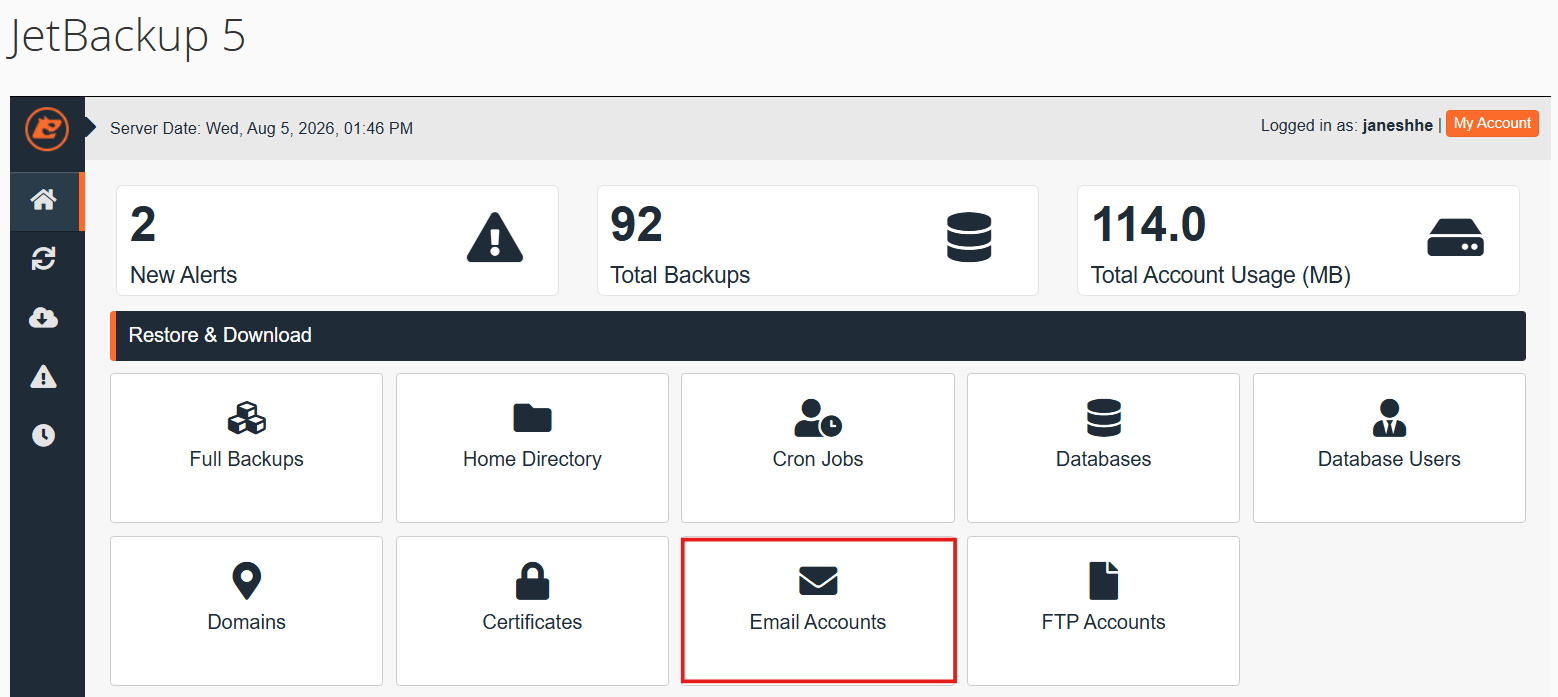Click the "114.0" usage value
The width and height of the screenshot is (1558, 697).
click(1148, 225)
